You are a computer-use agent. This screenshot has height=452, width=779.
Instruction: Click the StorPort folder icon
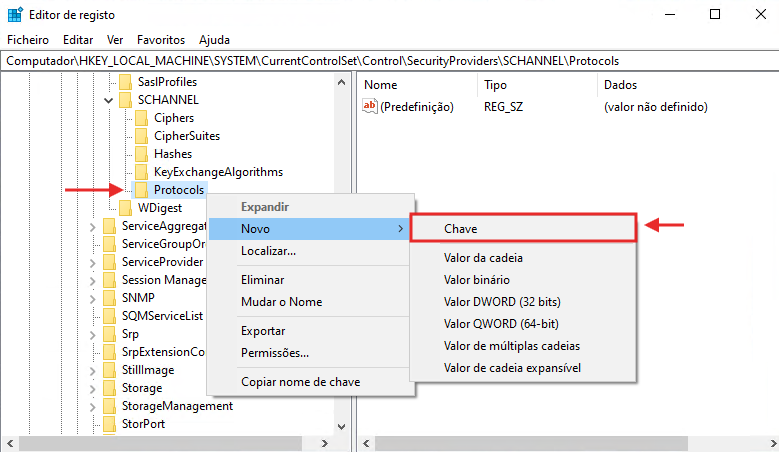click(x=109, y=424)
